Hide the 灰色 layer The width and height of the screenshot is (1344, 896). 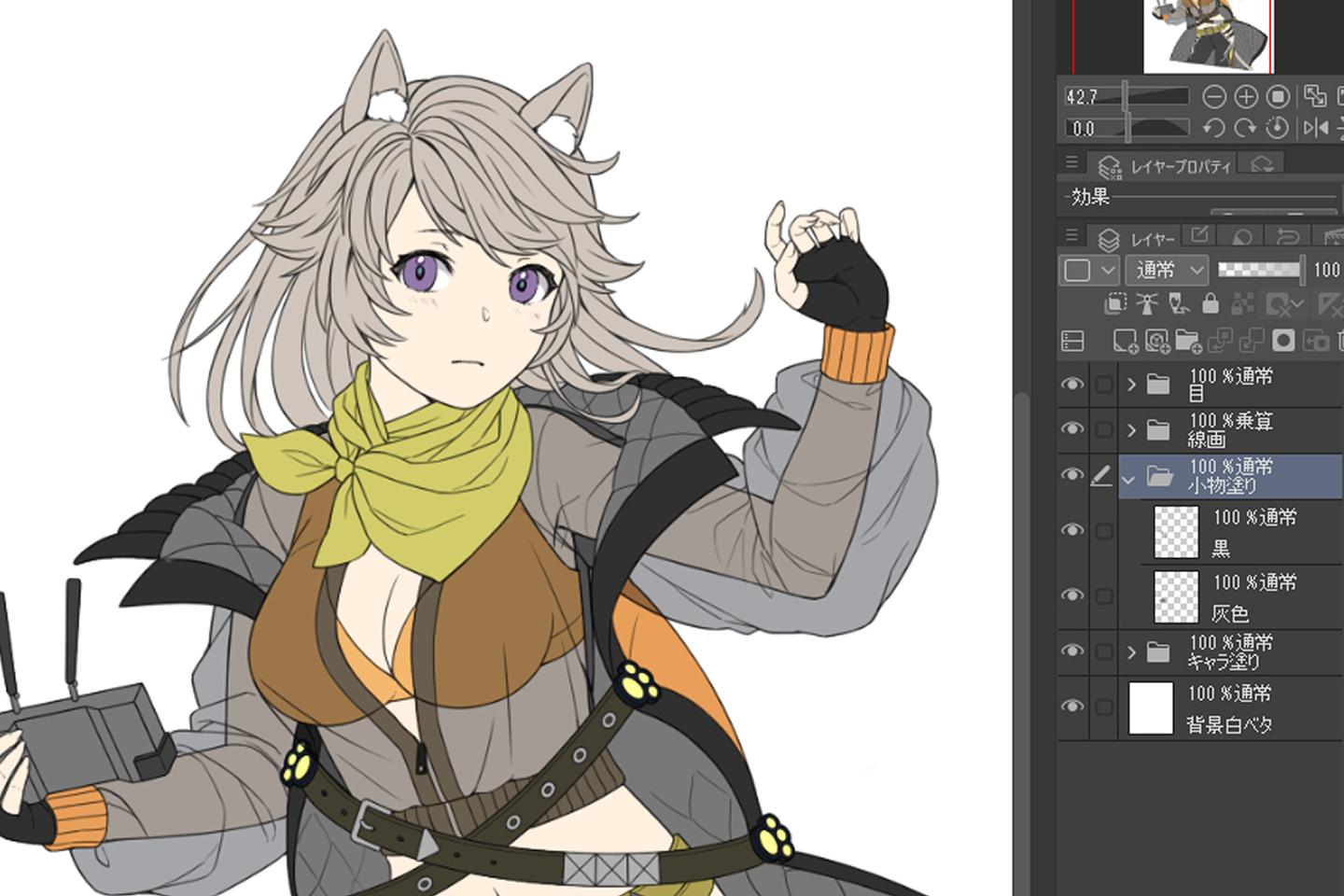tap(1072, 595)
